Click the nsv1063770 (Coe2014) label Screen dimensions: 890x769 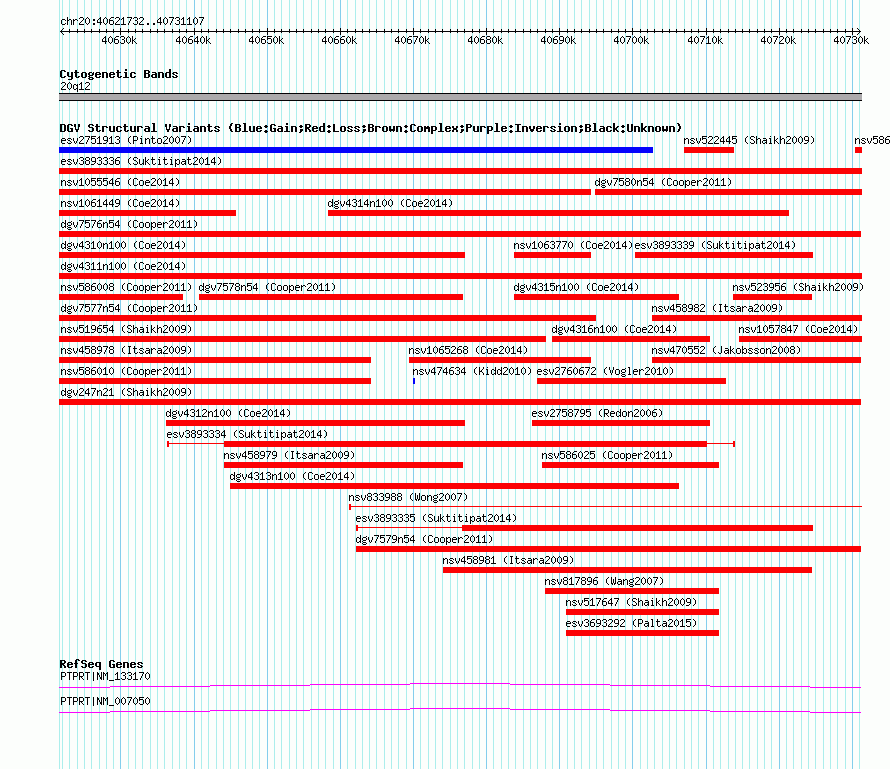pos(573,245)
